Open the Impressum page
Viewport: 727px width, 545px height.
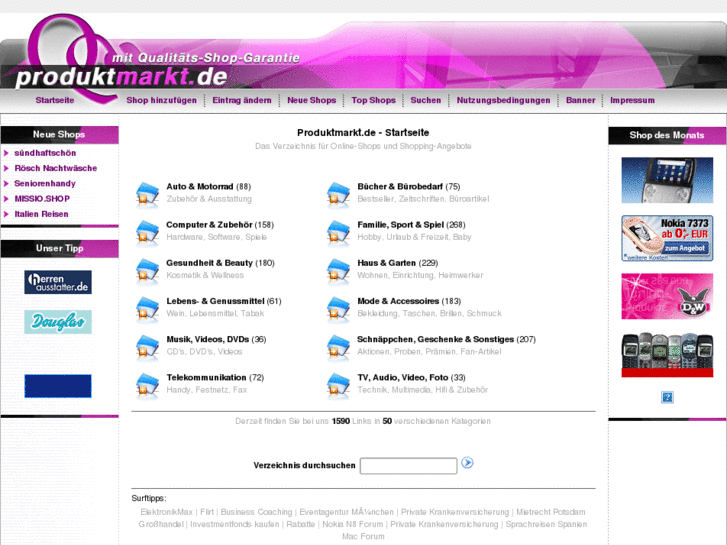click(632, 100)
